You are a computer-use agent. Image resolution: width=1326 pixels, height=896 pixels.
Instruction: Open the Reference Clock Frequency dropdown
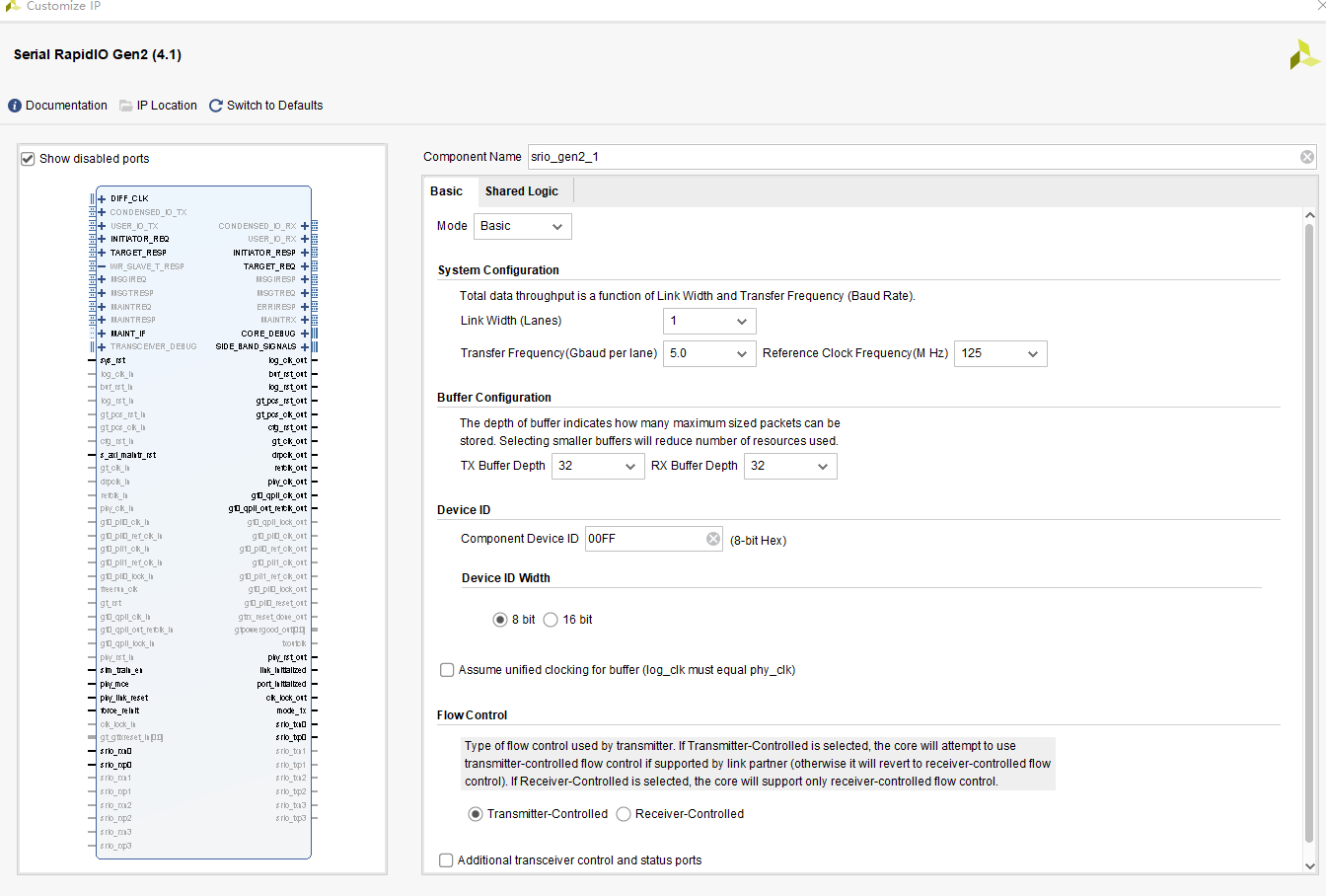pyautogui.click(x=1000, y=353)
